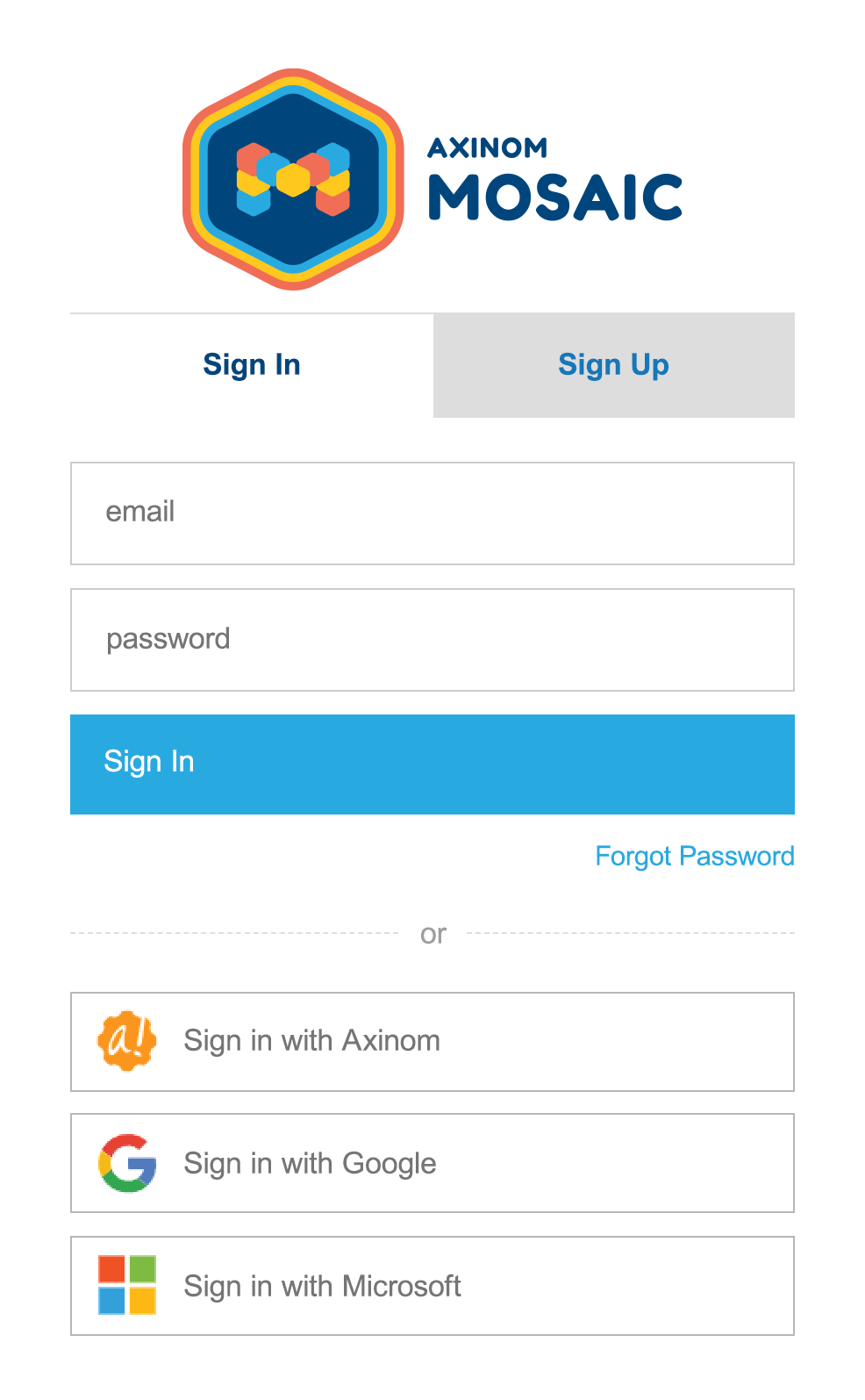Select the Sign in with Microsoft label

click(x=323, y=1286)
